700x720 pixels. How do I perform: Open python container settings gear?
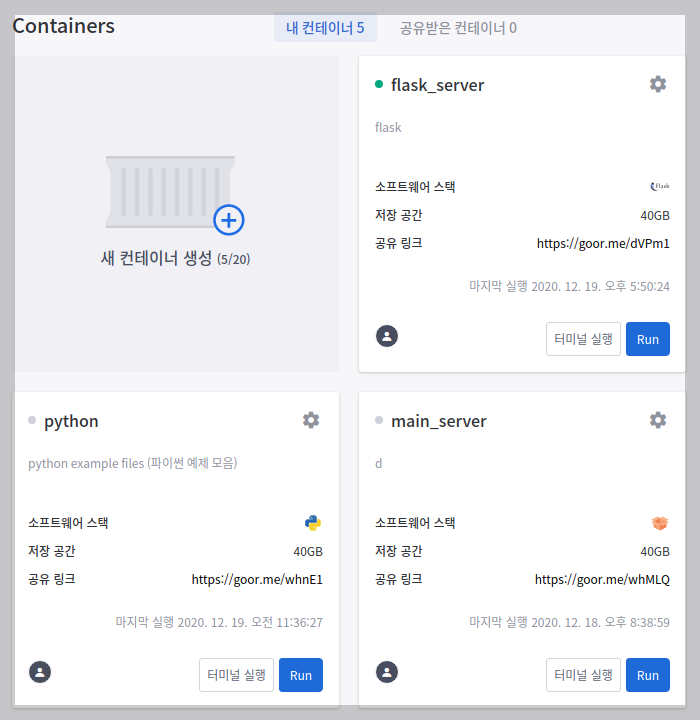click(311, 420)
